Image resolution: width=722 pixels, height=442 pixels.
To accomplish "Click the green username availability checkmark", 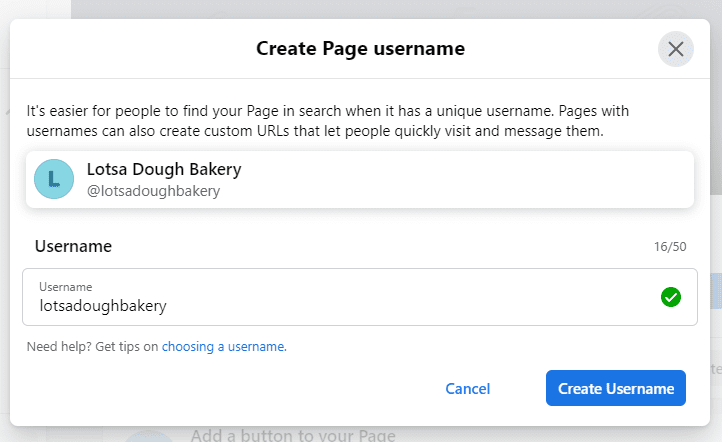I will (x=671, y=297).
